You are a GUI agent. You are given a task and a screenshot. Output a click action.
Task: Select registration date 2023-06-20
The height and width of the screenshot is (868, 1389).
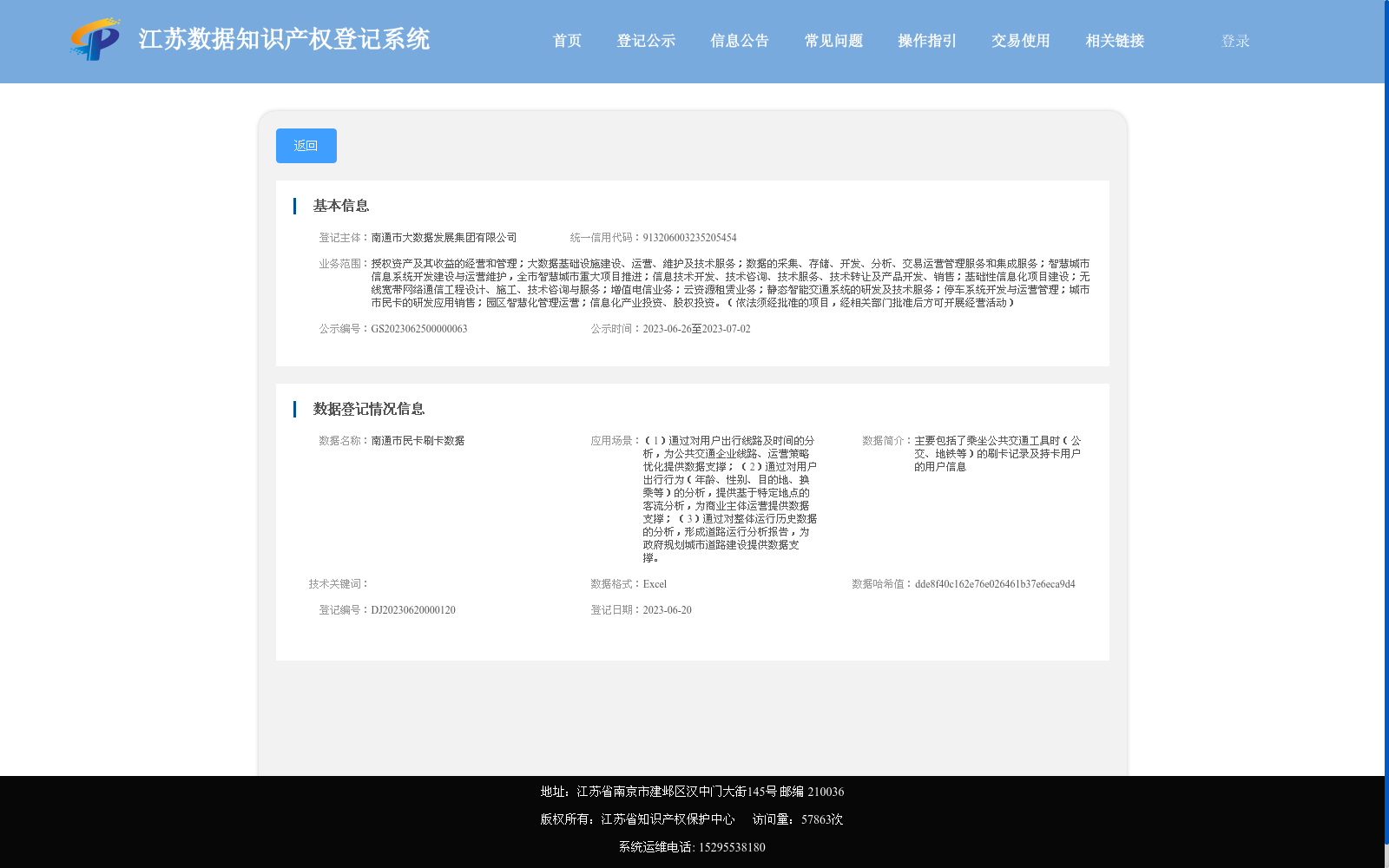pyautogui.click(x=667, y=610)
